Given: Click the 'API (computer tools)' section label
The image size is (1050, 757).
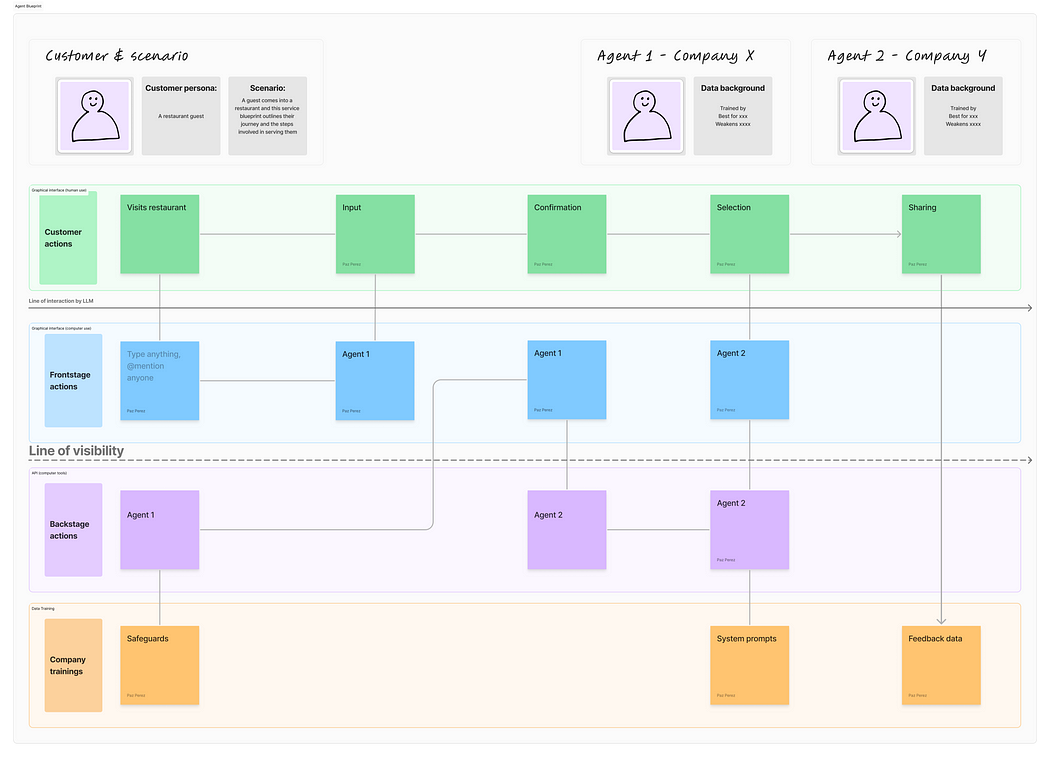Looking at the screenshot, I should [49, 473].
